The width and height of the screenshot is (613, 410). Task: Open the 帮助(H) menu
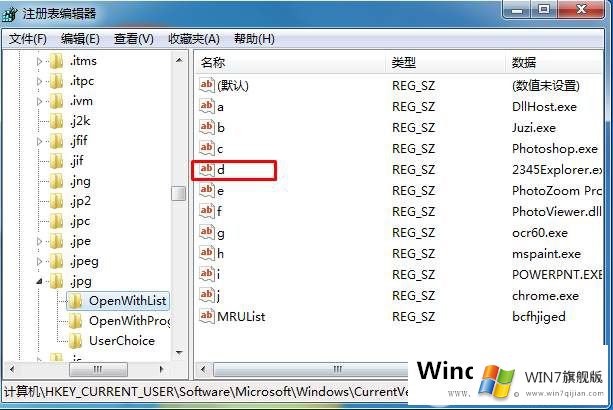254,39
